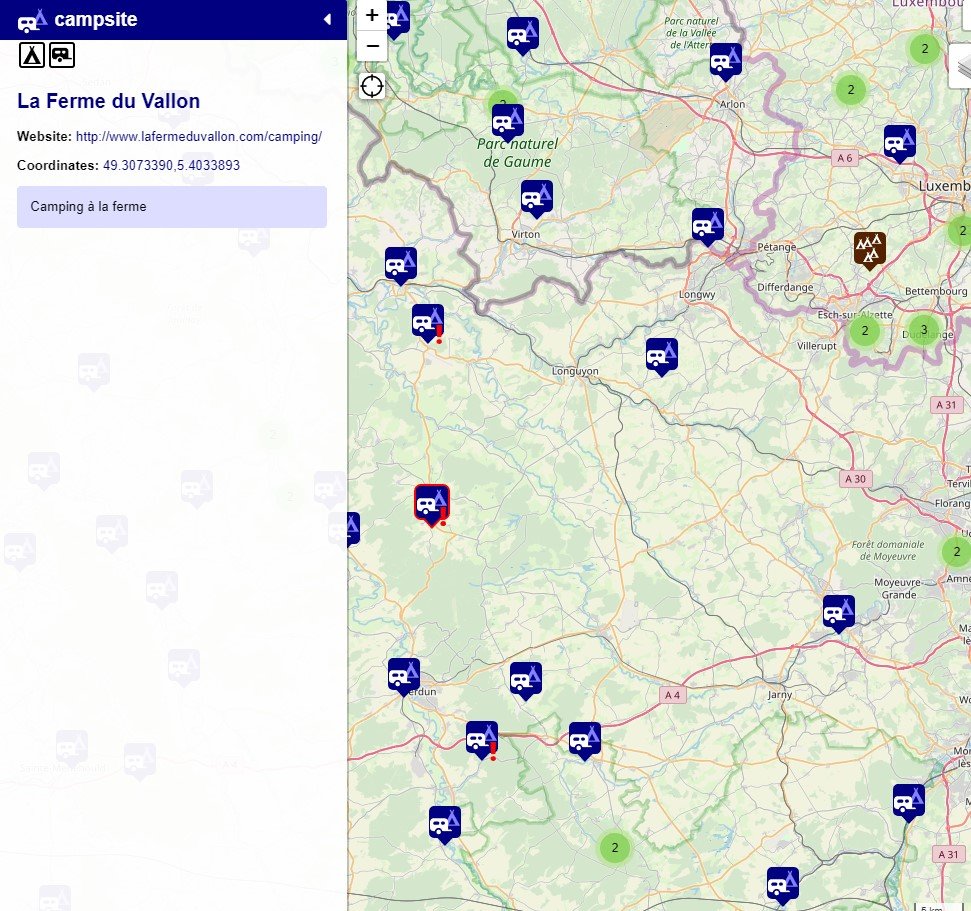This screenshot has height=911, width=971.
Task: Zoom in on the map
Action: (372, 15)
